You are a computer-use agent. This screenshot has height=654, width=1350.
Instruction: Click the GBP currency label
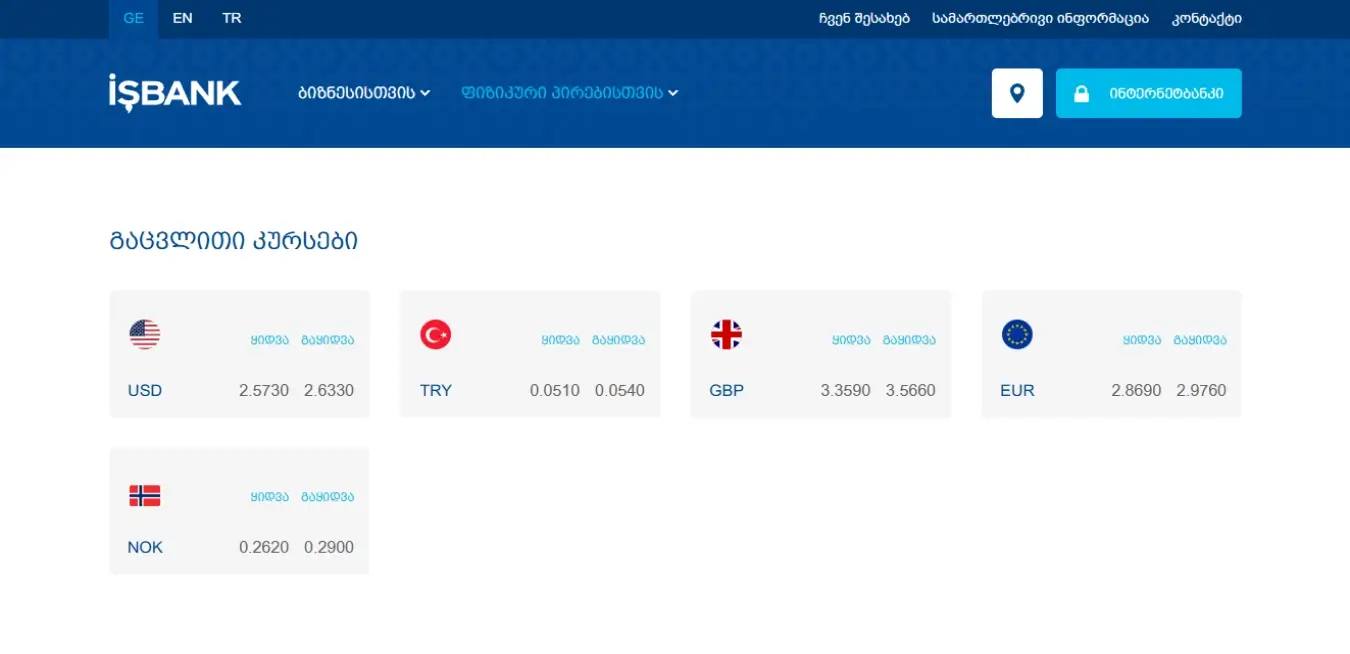pos(727,390)
